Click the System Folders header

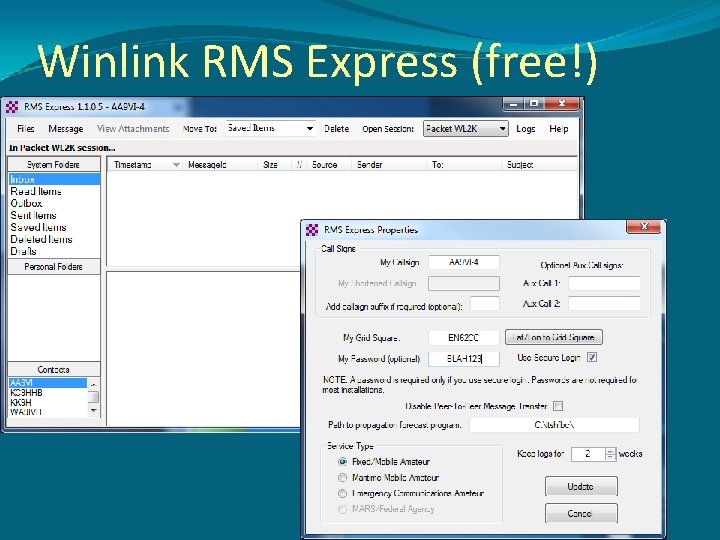[x=54, y=164]
